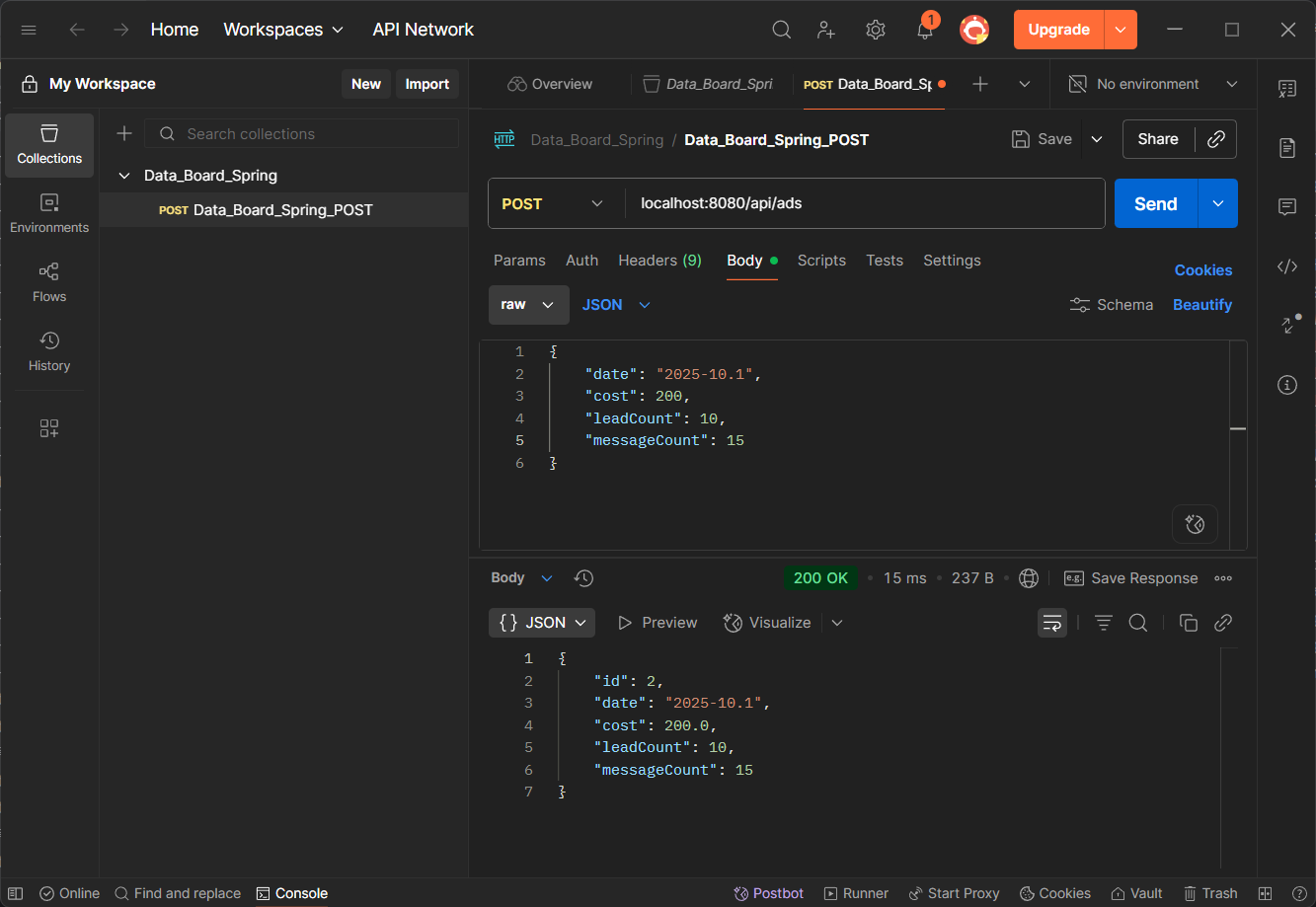This screenshot has height=907, width=1316.
Task: Open the No environment dropdown
Action: pos(1153,84)
